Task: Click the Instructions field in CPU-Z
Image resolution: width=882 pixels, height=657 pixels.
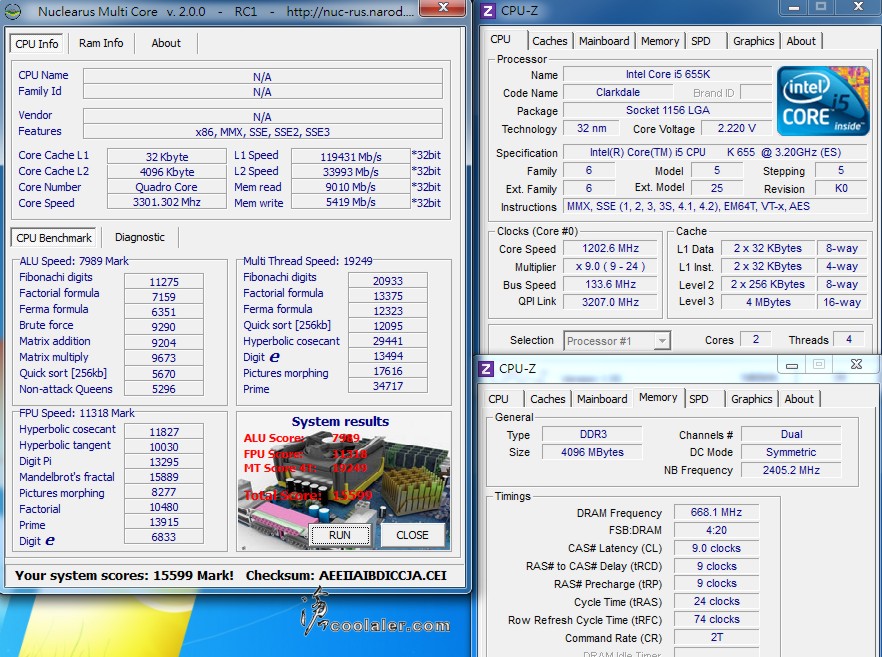Action: pyautogui.click(x=715, y=206)
